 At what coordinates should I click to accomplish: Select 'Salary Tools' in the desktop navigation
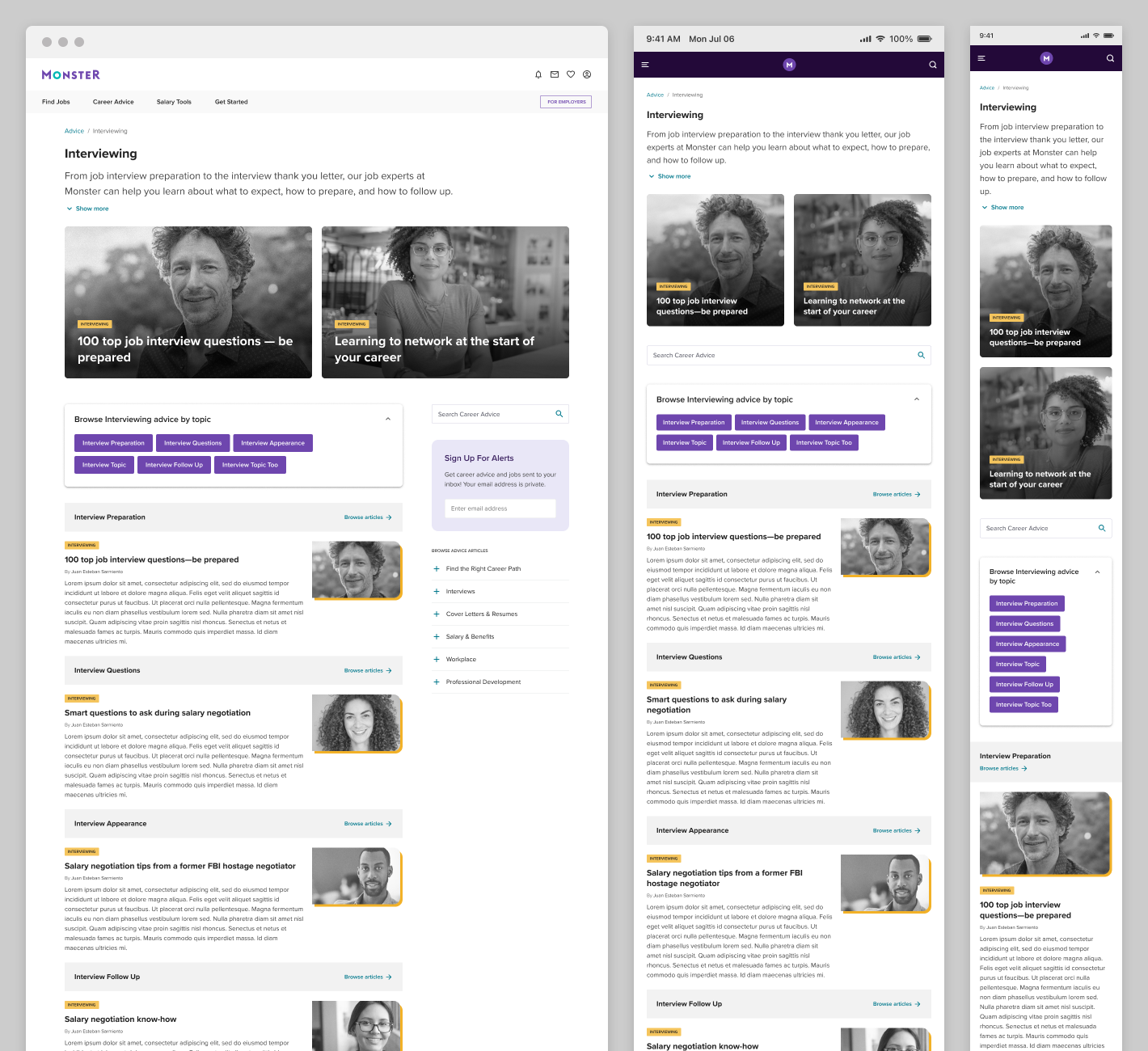tap(174, 102)
